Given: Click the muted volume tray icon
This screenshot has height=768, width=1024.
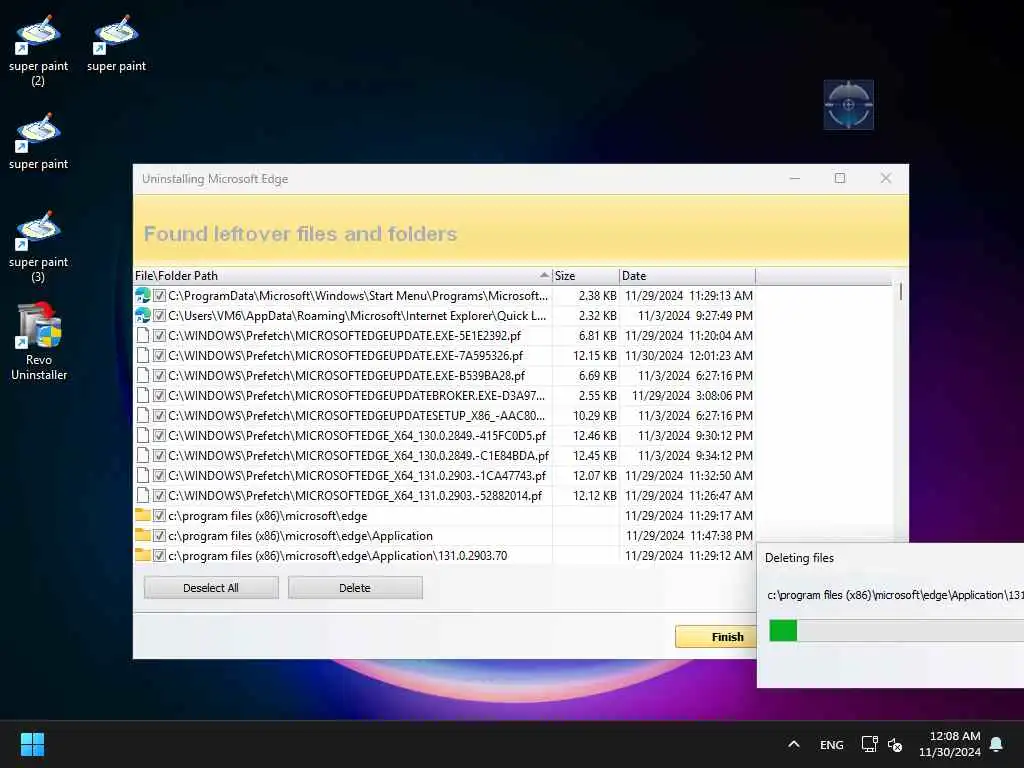Looking at the screenshot, I should pos(895,744).
